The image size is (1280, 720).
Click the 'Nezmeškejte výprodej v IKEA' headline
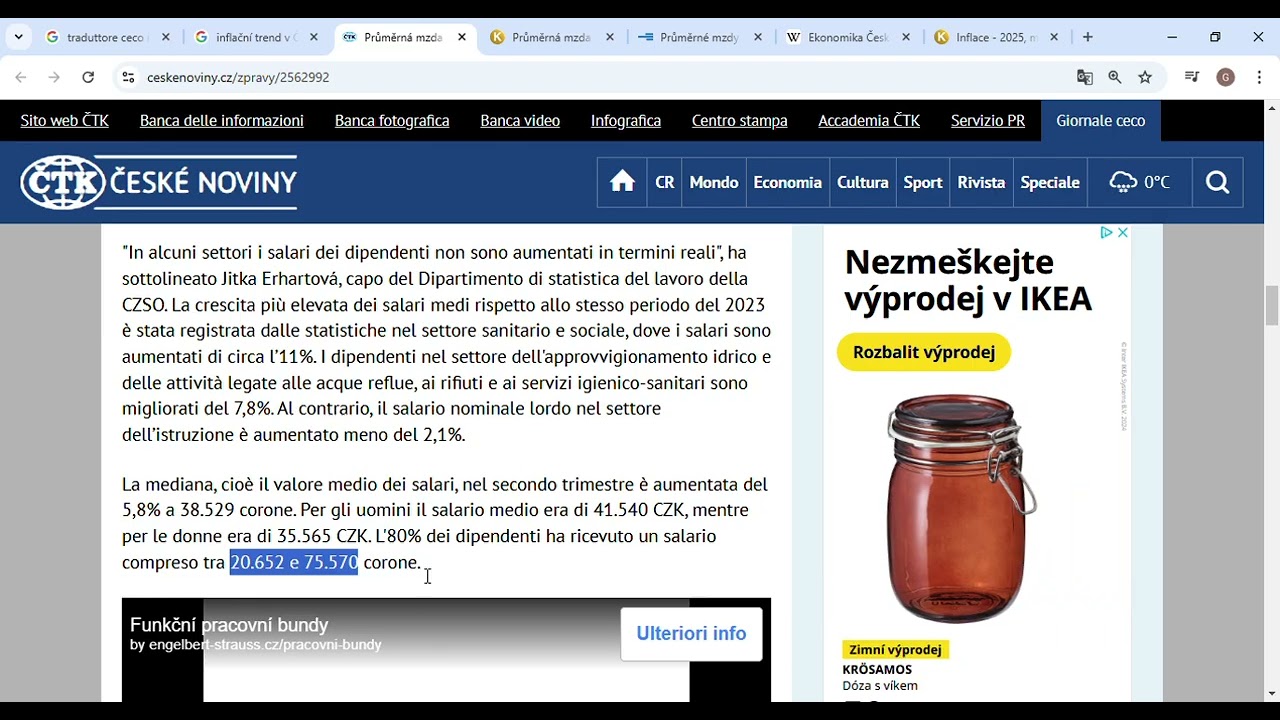click(968, 280)
